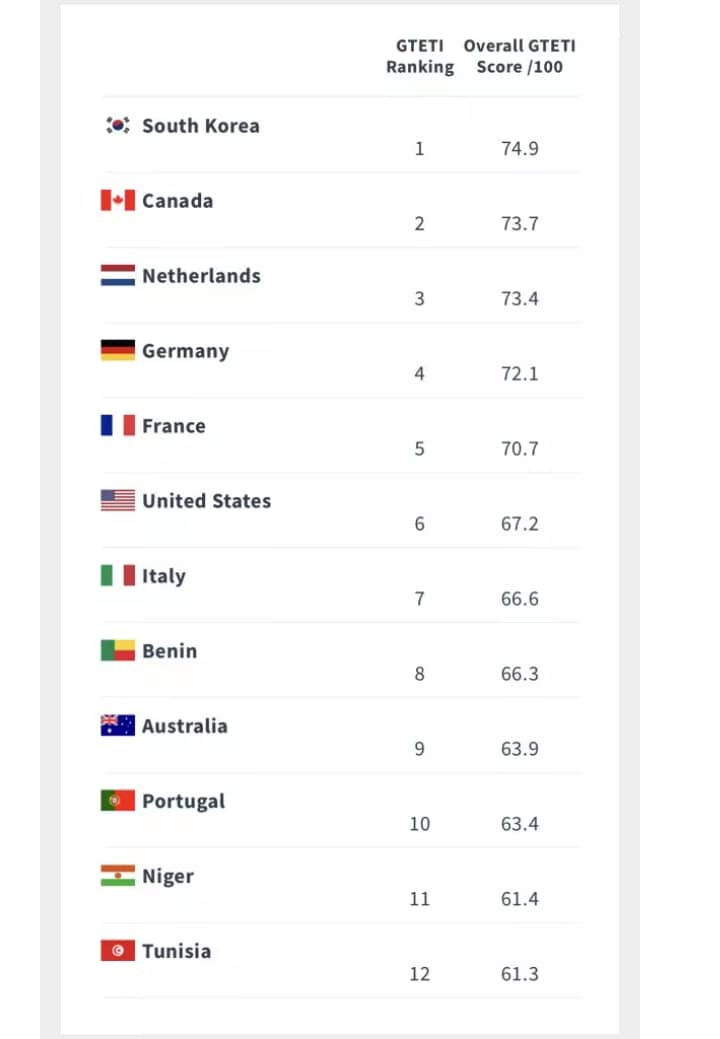The image size is (720, 1039).
Task: Click the South Korea flag icon
Action: [118, 126]
